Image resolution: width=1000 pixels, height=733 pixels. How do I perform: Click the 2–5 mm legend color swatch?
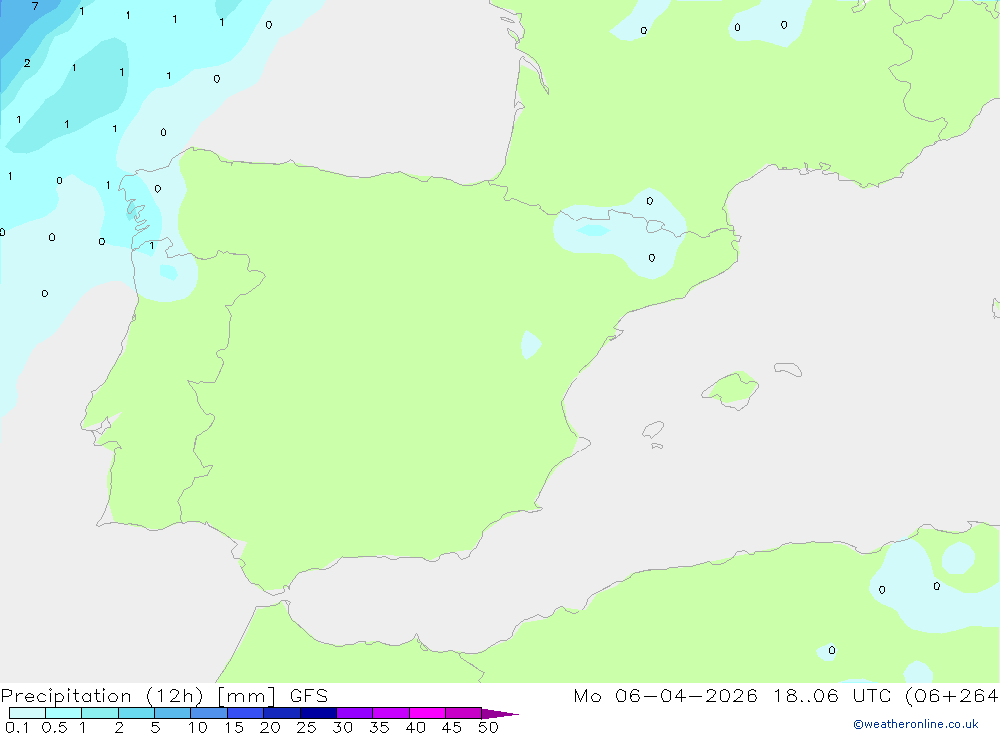136,713
